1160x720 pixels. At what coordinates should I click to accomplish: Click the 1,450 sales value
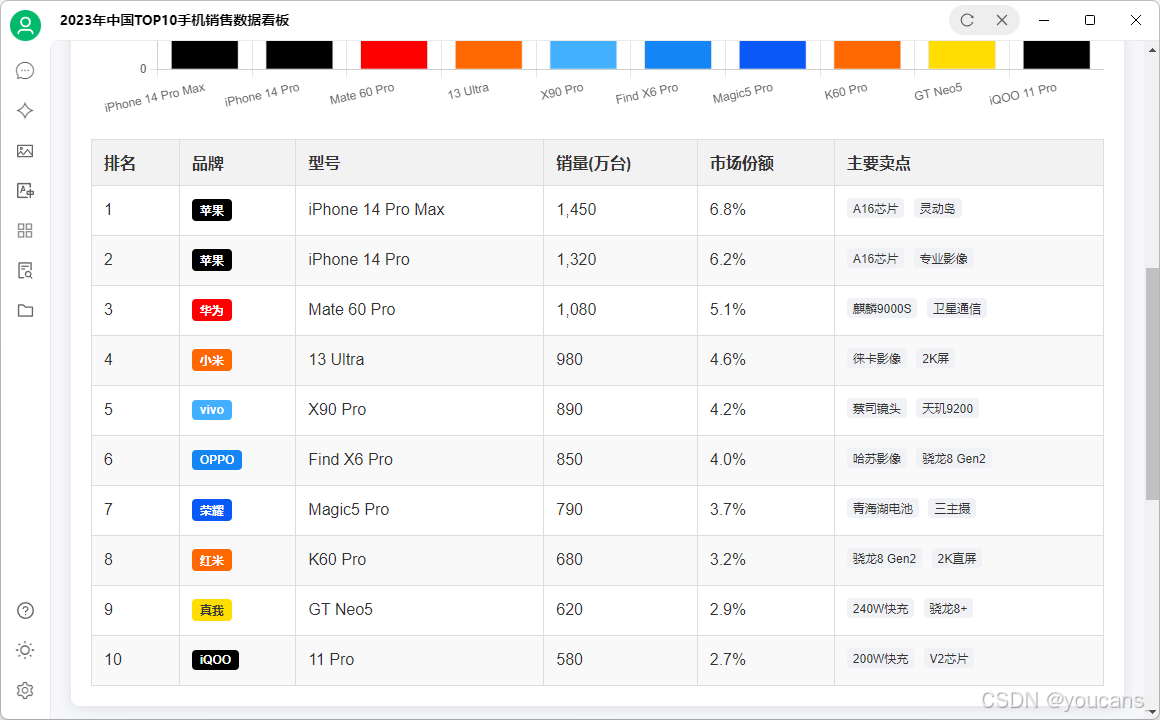coord(576,209)
